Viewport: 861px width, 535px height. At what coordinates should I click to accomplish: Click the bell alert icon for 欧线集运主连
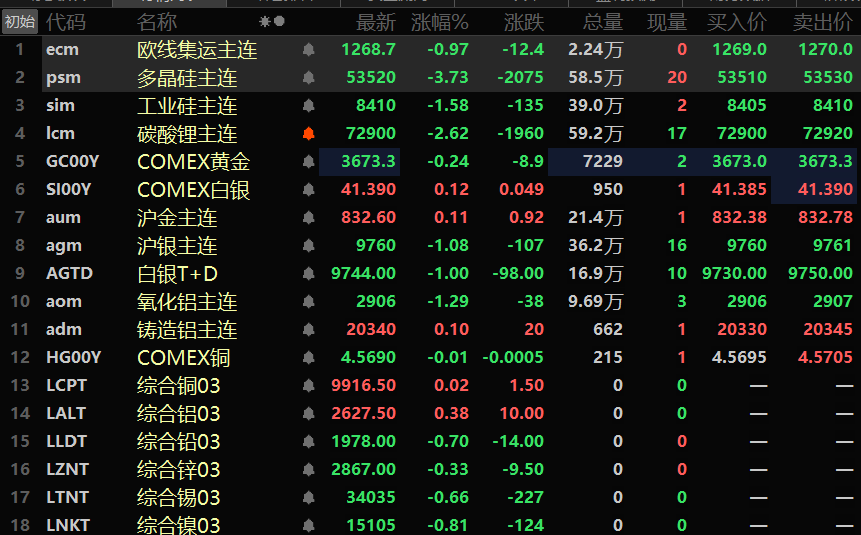(309, 50)
